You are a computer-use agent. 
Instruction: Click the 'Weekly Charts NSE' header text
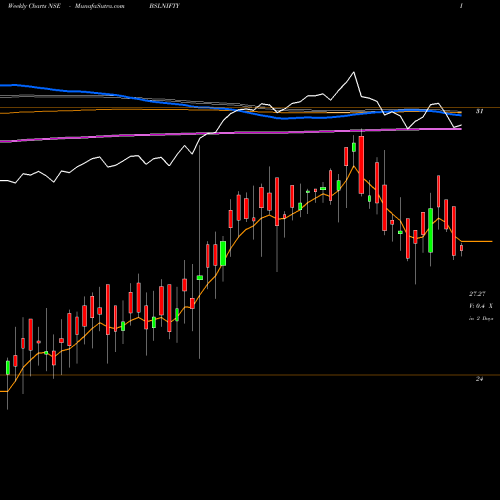(x=34, y=6)
